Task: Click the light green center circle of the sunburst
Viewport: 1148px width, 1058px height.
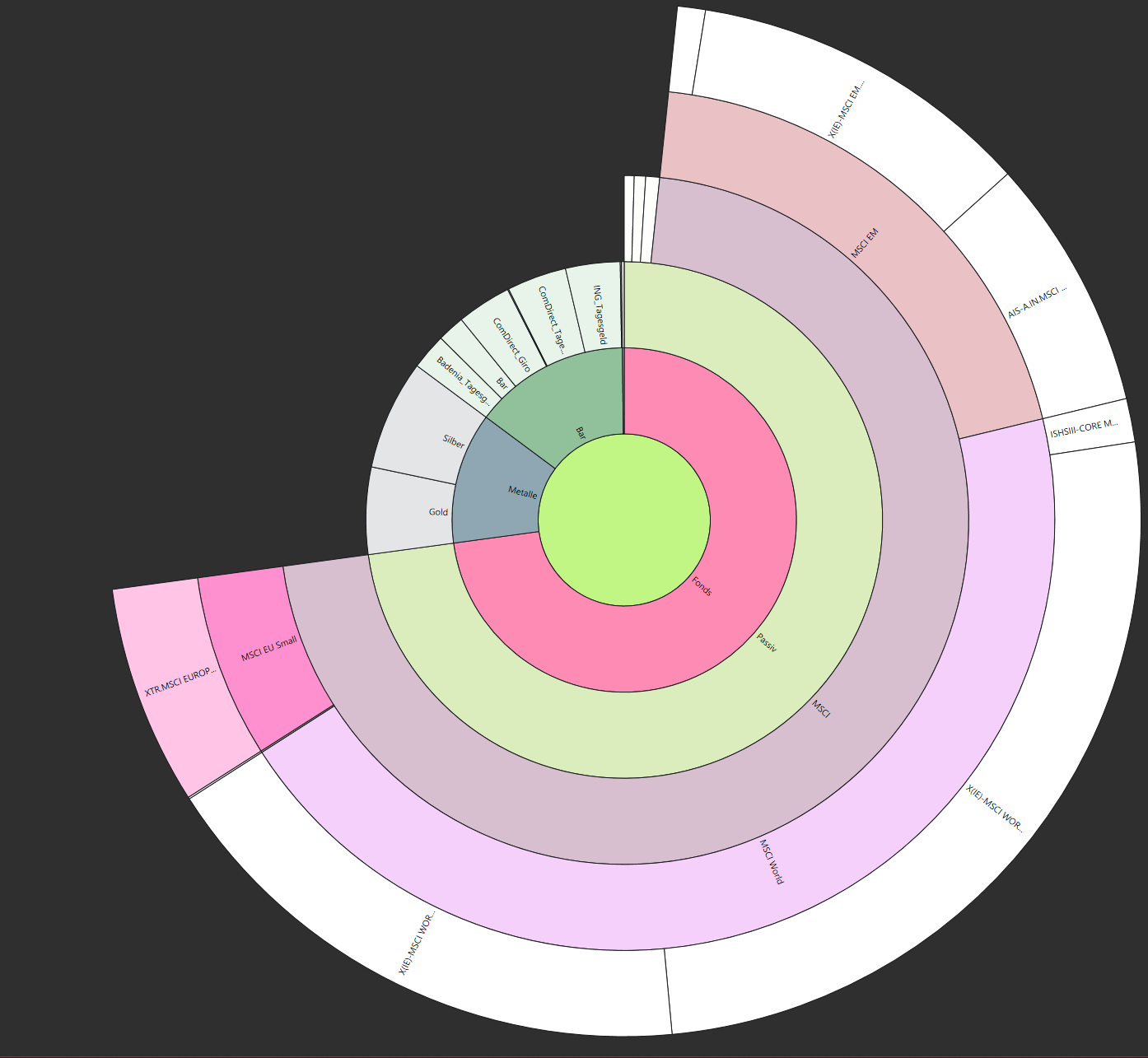Action: point(624,520)
